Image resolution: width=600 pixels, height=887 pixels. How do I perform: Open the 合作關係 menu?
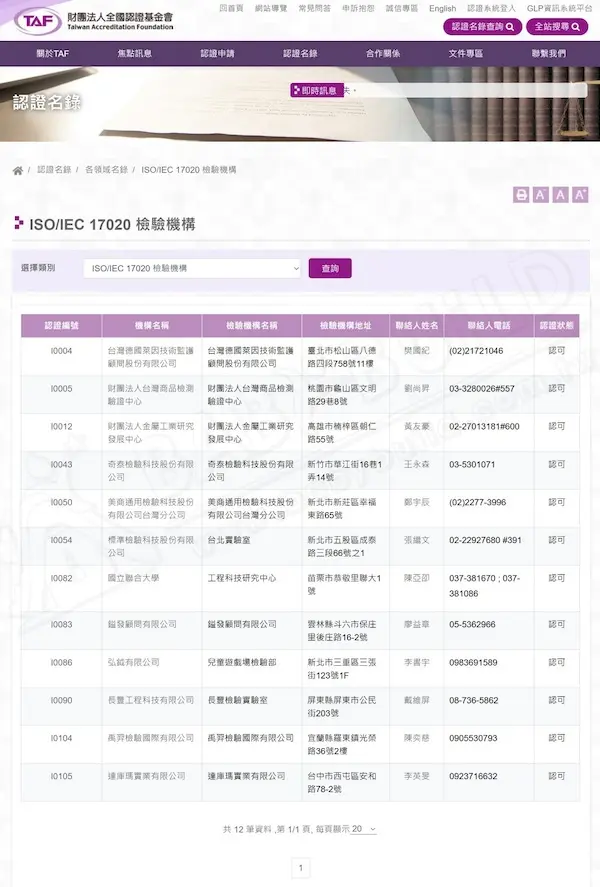click(x=383, y=54)
